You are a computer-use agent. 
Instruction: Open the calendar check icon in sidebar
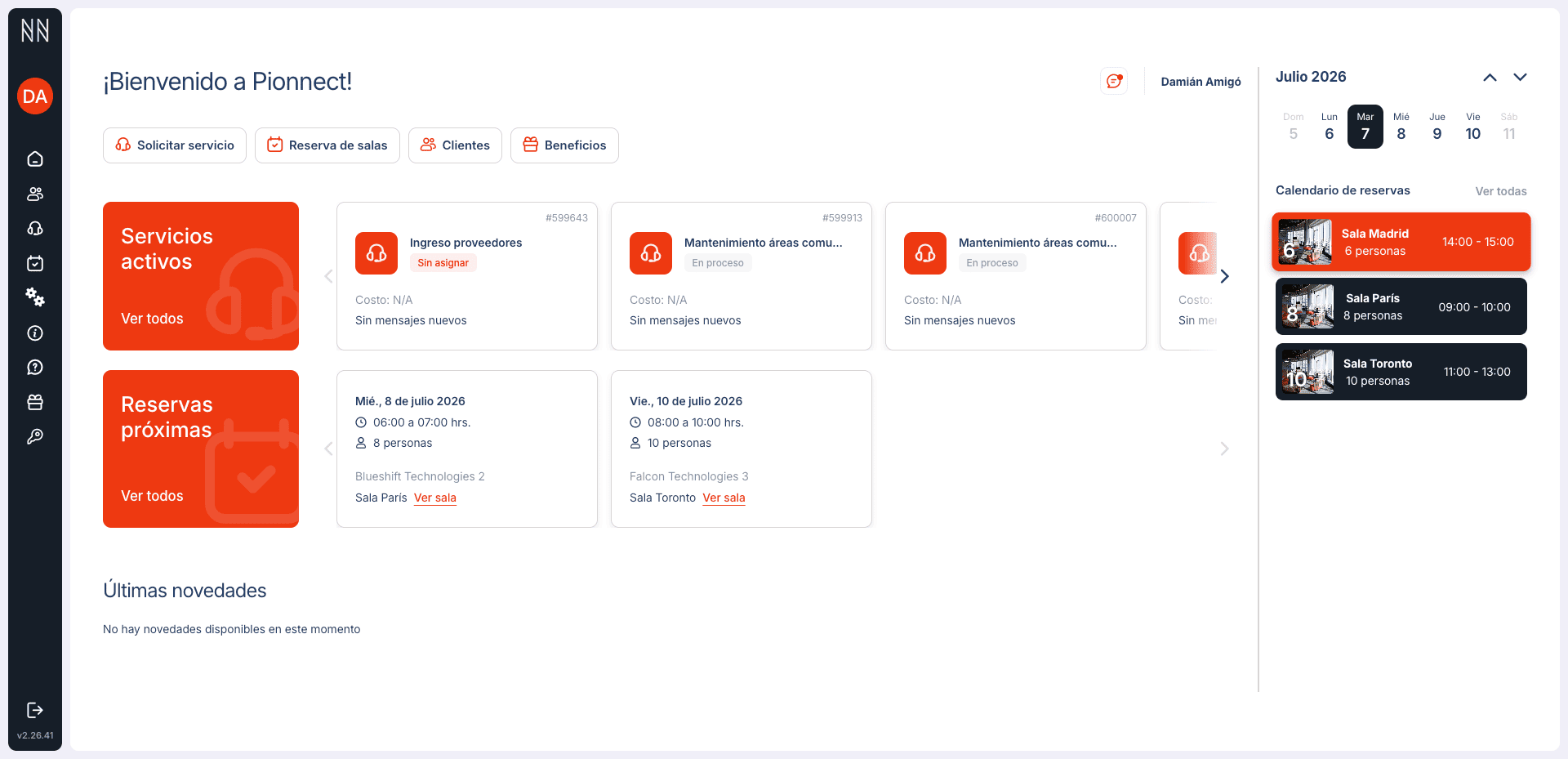(35, 263)
